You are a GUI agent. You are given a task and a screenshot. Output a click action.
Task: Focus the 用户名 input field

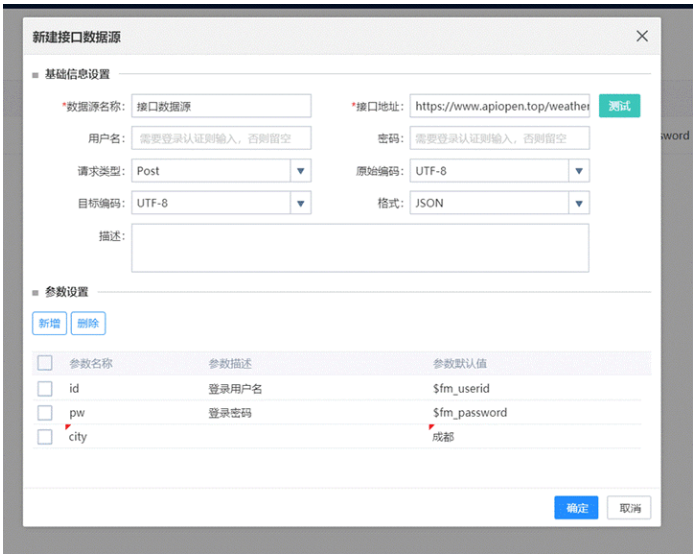(221, 138)
